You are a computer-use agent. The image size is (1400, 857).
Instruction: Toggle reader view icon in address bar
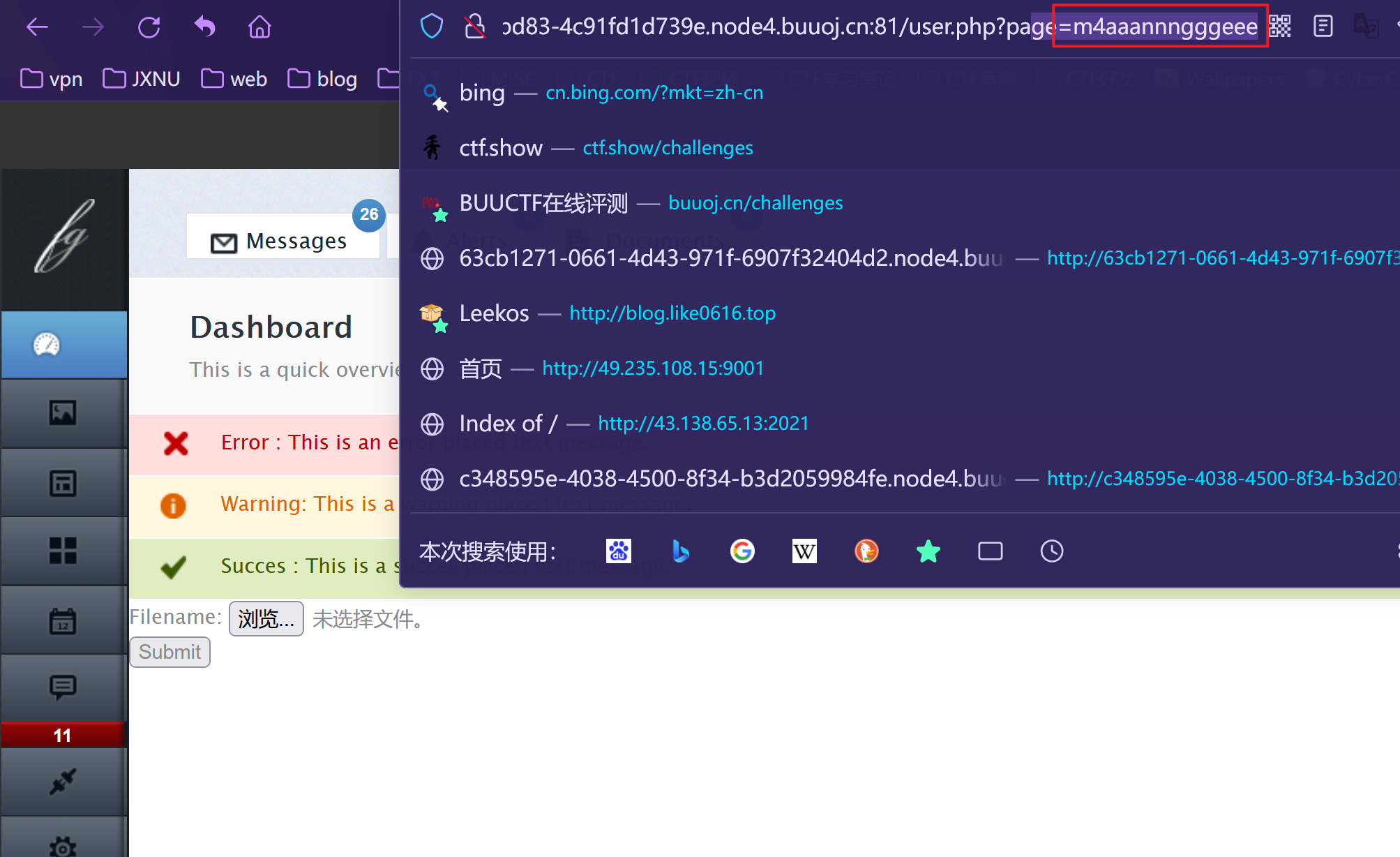tap(1323, 27)
